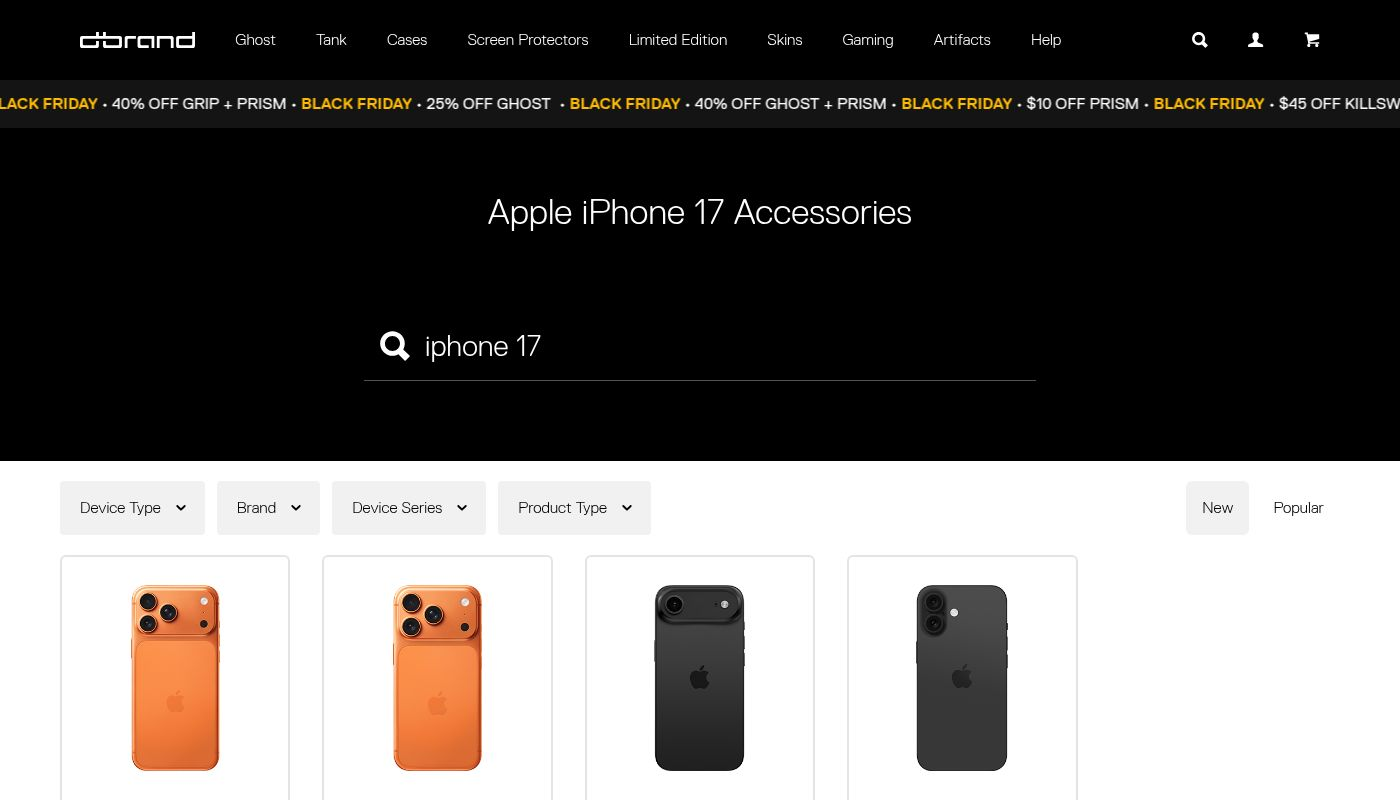Open the account profile icon

1256,40
